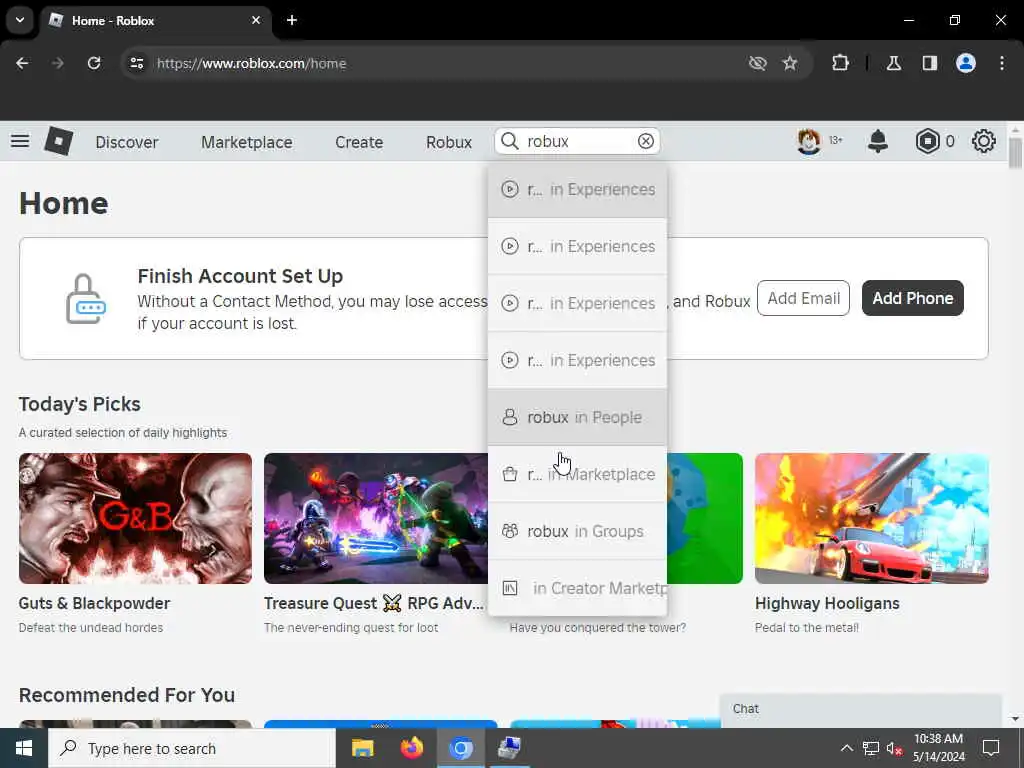
Task: Show hidden system tray icons
Action: point(846,748)
